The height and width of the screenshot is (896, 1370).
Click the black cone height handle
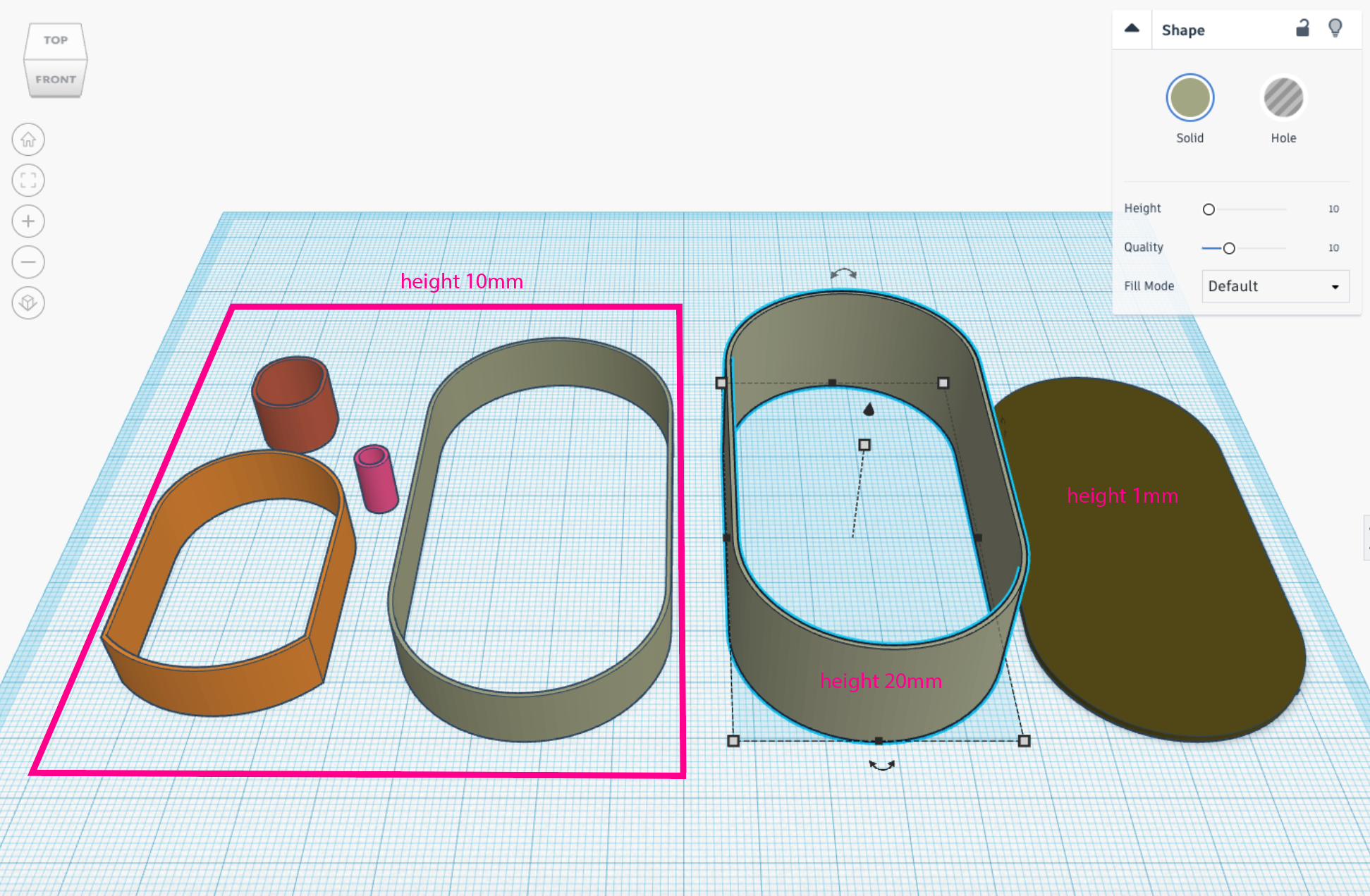coord(869,409)
